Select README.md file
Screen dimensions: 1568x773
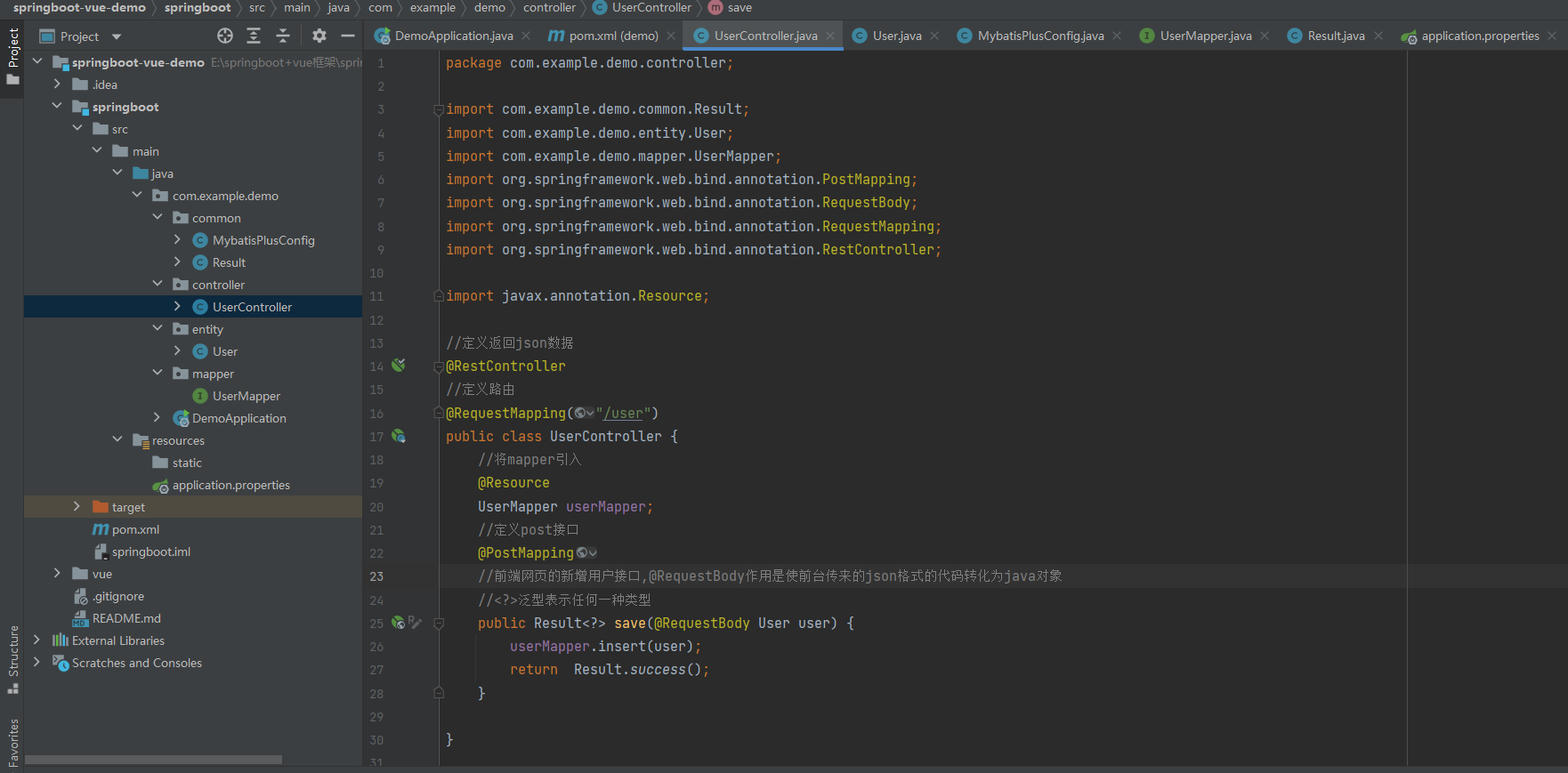click(126, 618)
